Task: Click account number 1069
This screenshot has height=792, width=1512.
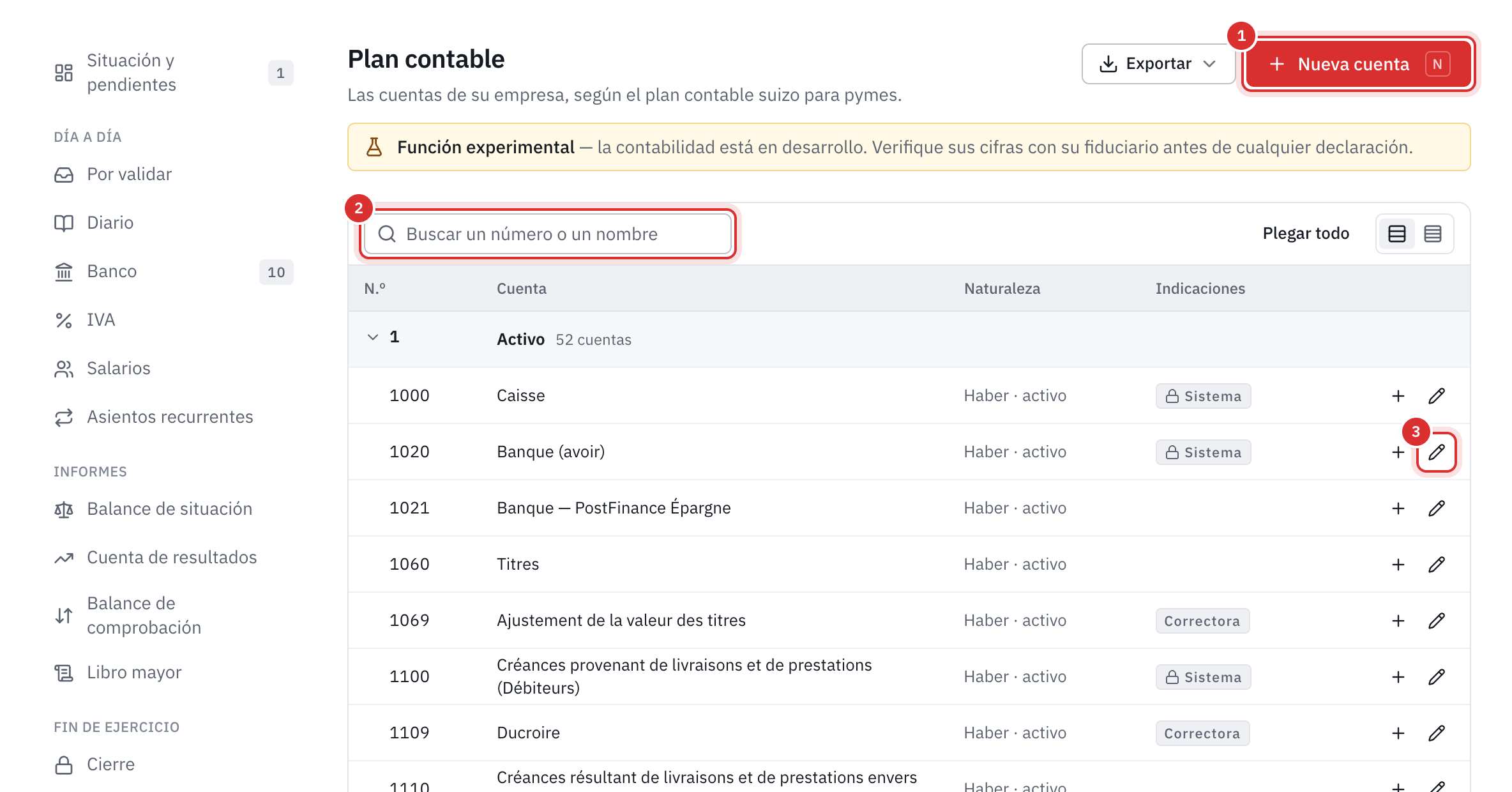Action: pyautogui.click(x=409, y=621)
